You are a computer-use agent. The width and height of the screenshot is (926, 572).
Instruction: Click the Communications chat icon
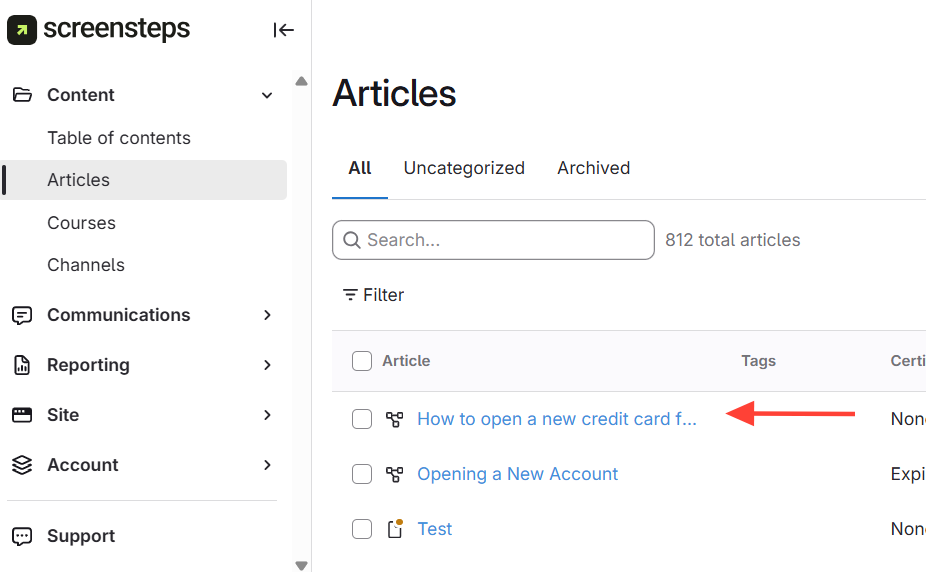point(22,315)
